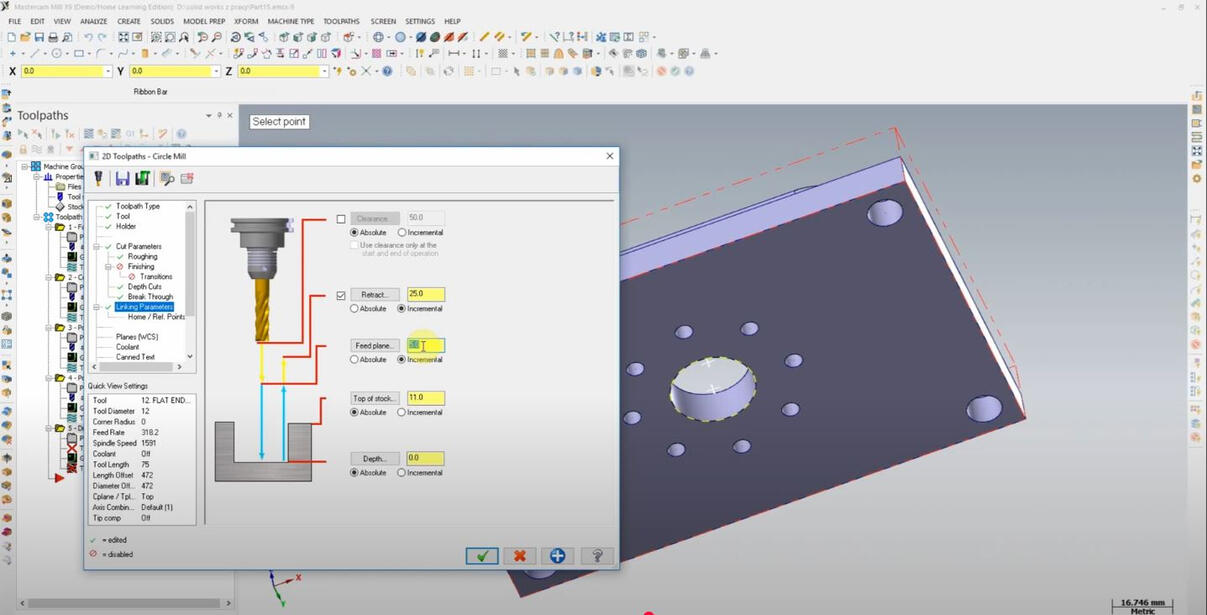This screenshot has width=1207, height=615.
Task: Click the tool manager icon in dialog toolbar
Action: tap(99, 178)
